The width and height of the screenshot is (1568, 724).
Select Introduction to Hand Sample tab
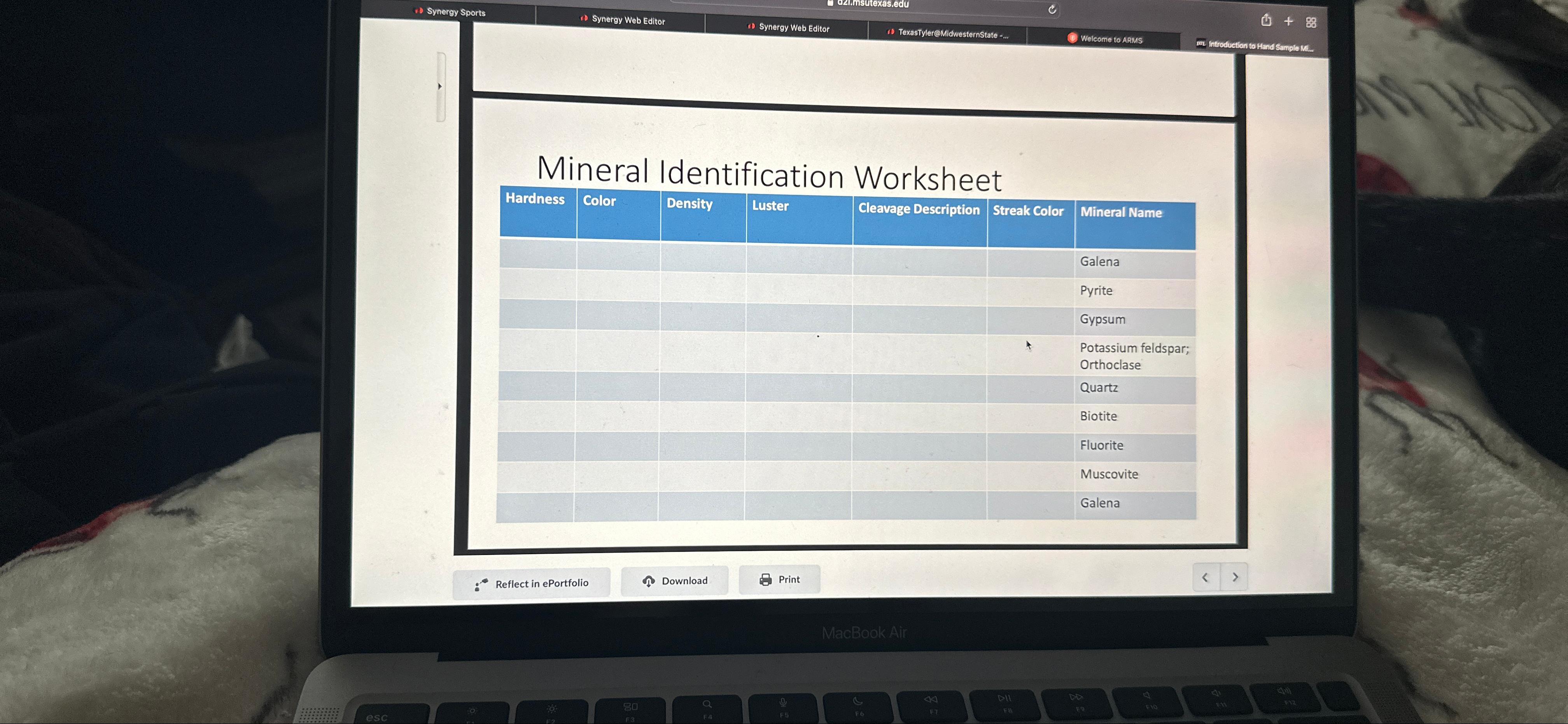click(x=1260, y=46)
